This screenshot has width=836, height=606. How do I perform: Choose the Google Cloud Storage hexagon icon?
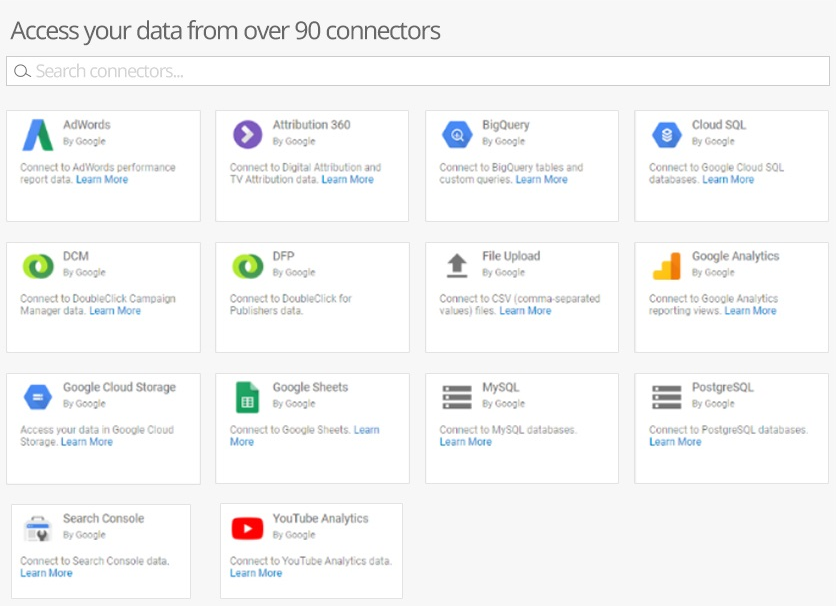(38, 397)
